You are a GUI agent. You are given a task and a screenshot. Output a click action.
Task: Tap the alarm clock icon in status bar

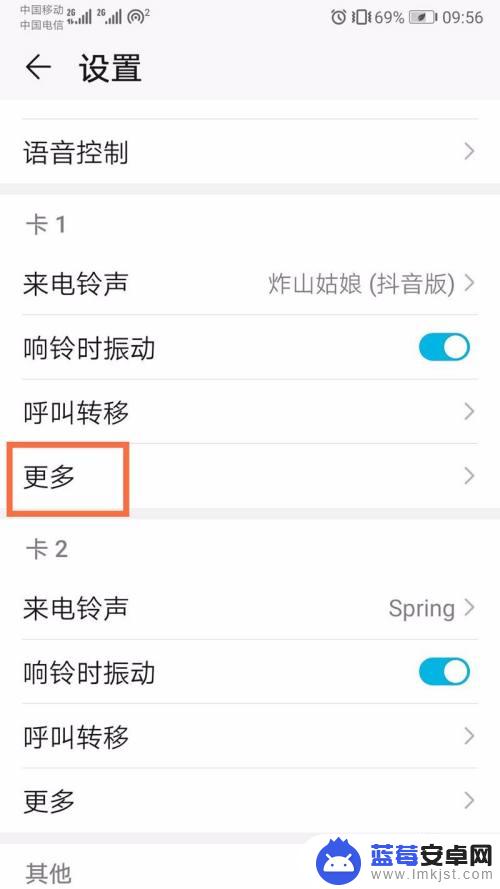338,18
